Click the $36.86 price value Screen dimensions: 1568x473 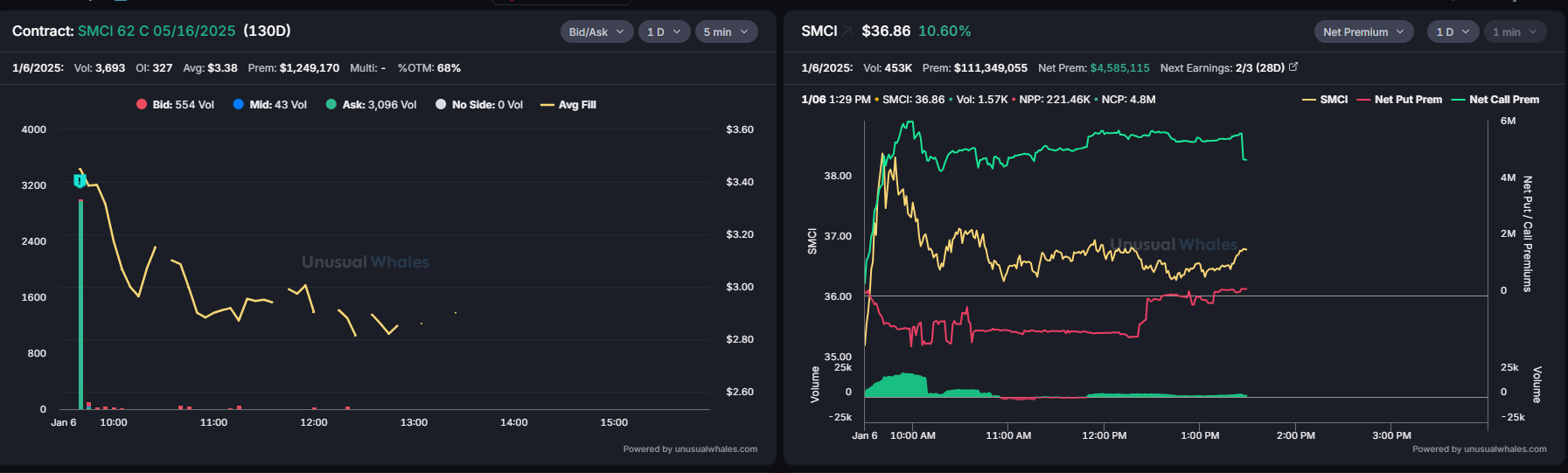[x=886, y=31]
